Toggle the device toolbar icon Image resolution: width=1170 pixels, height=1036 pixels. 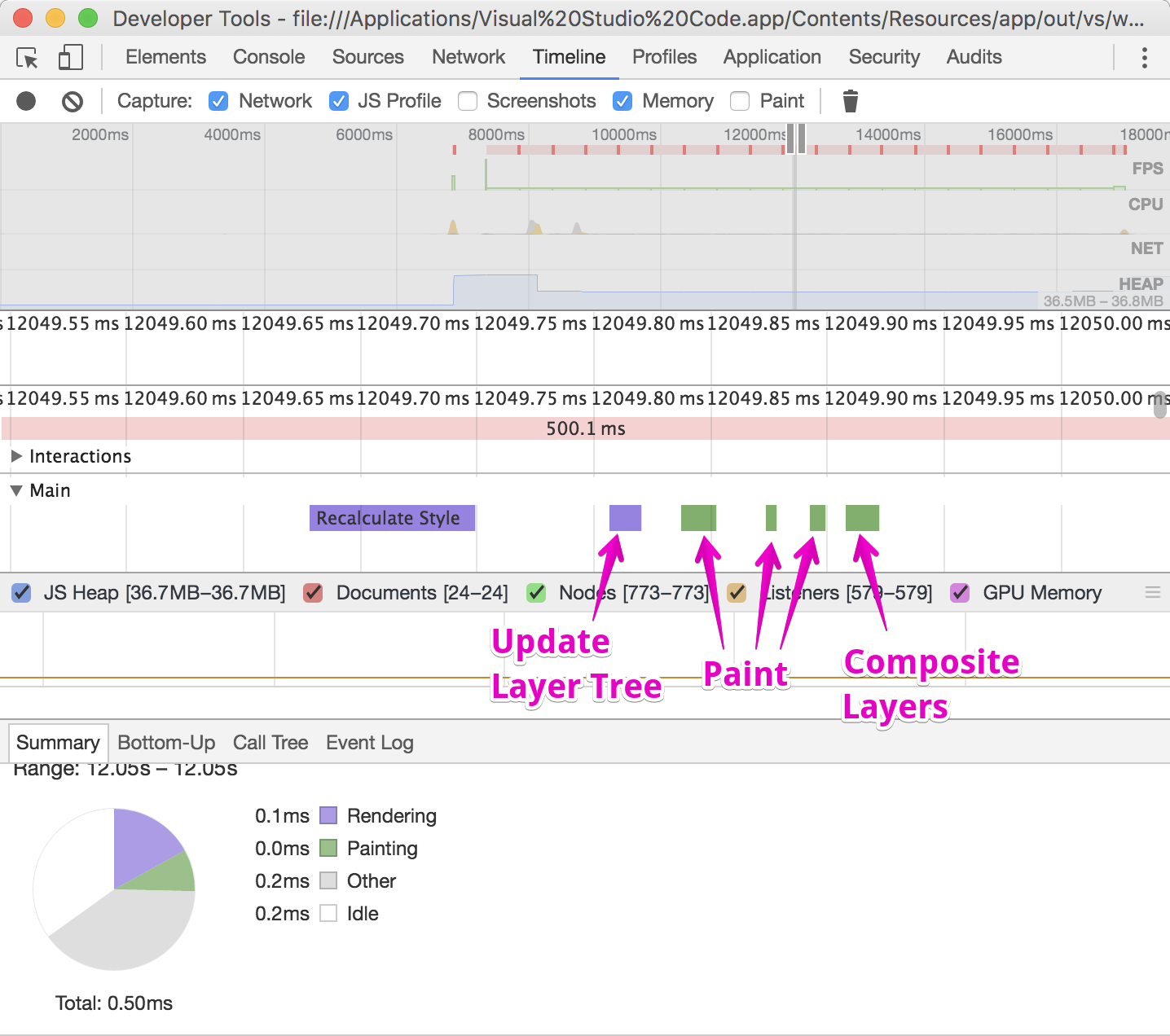click(x=71, y=57)
